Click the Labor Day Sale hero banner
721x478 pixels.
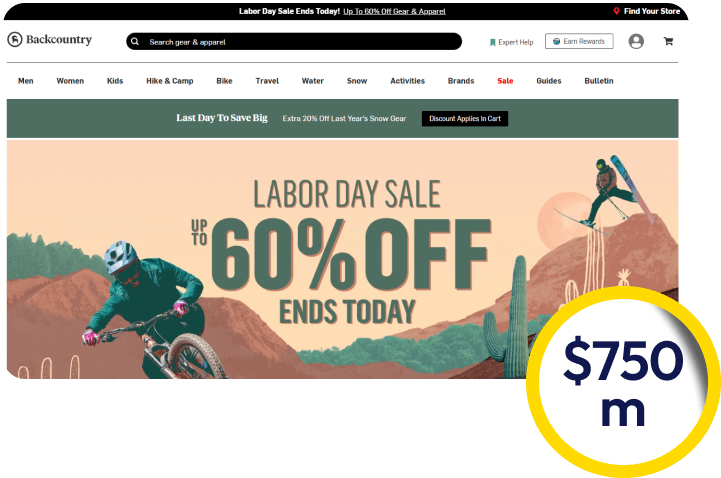click(x=342, y=259)
